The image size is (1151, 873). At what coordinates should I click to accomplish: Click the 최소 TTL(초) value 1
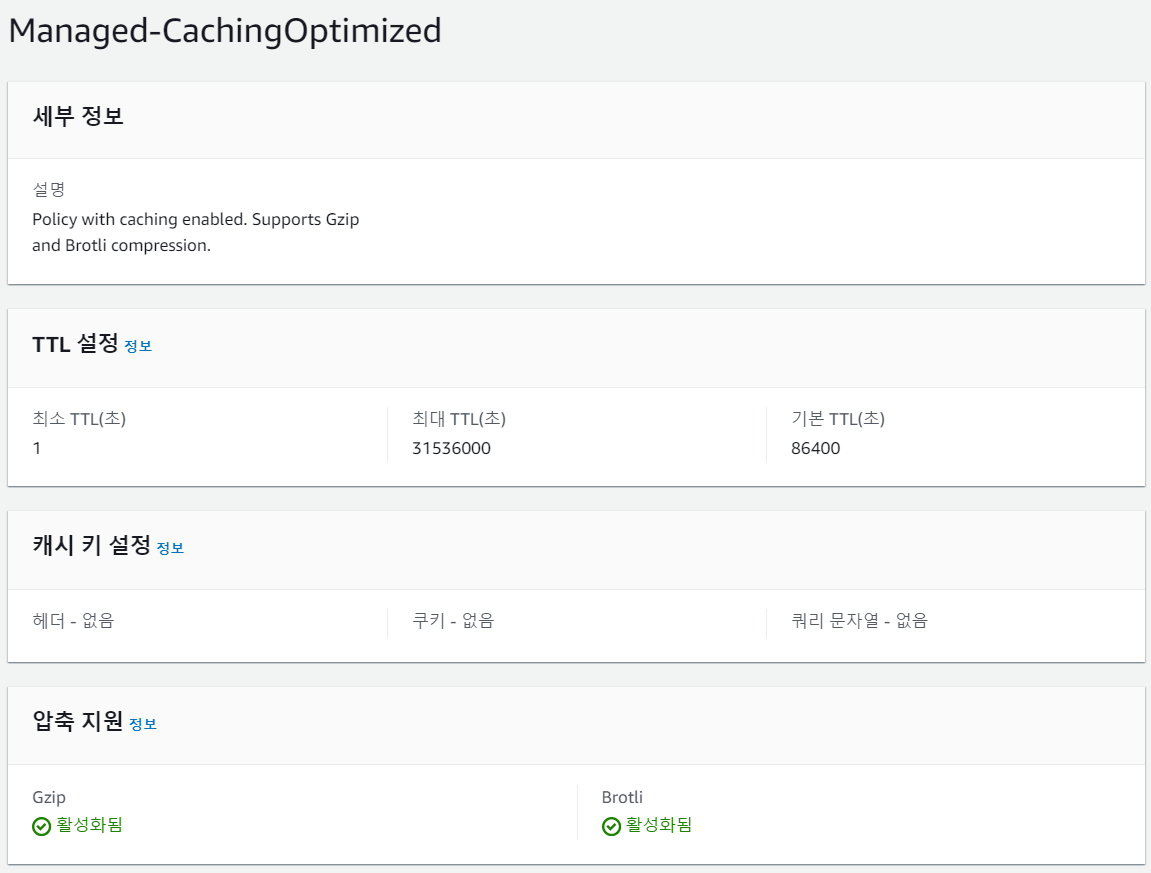pos(37,448)
